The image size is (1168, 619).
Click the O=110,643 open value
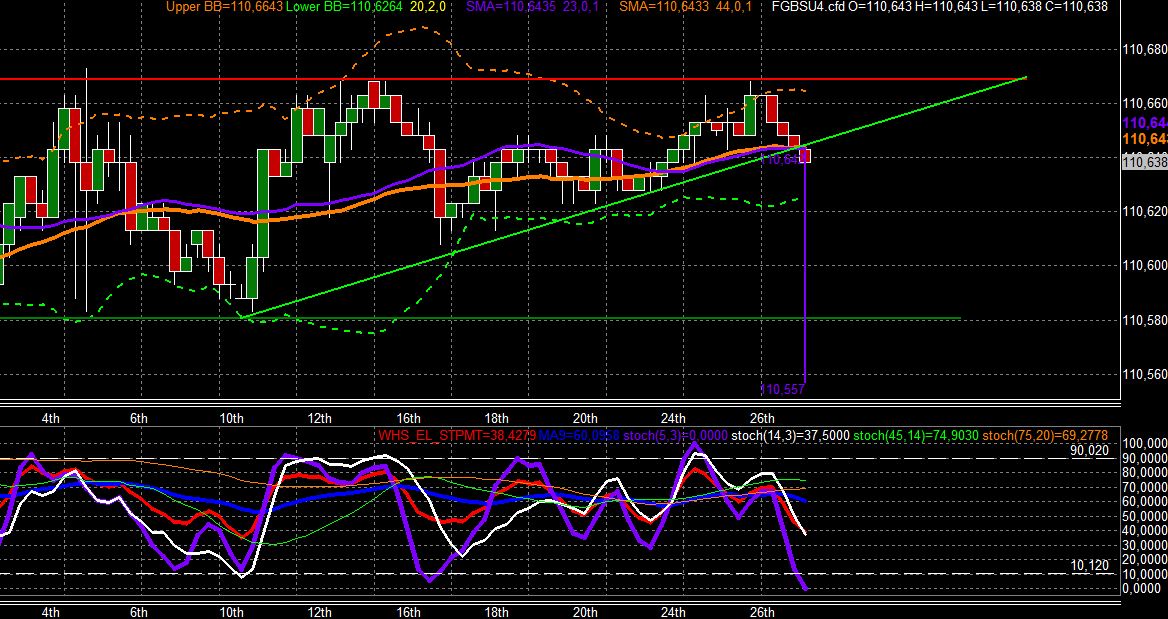pos(879,7)
